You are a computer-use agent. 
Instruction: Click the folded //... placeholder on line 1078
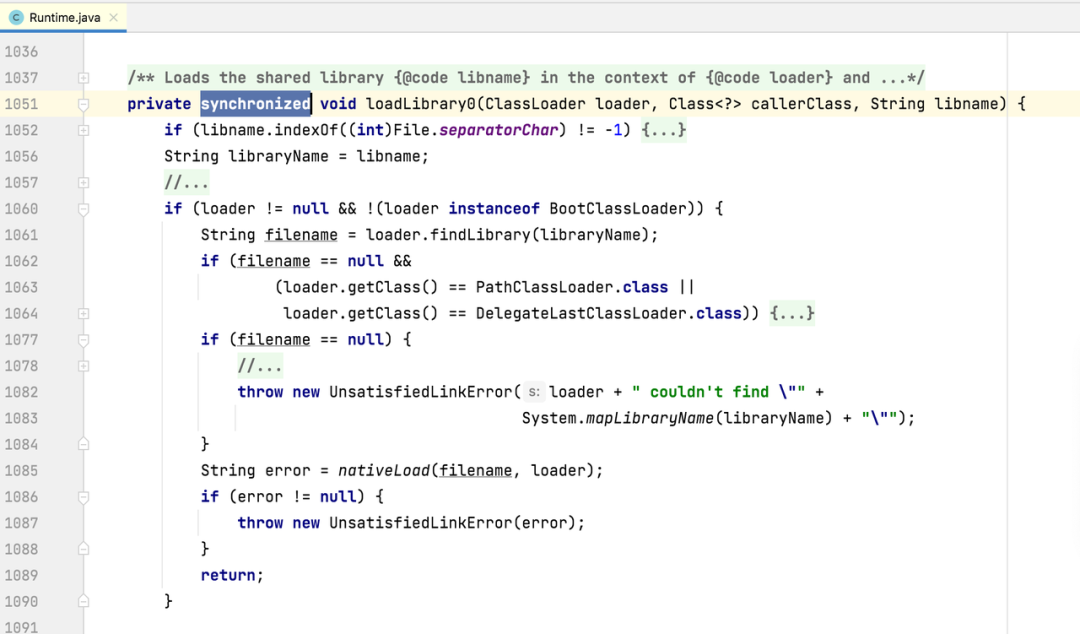click(260, 366)
